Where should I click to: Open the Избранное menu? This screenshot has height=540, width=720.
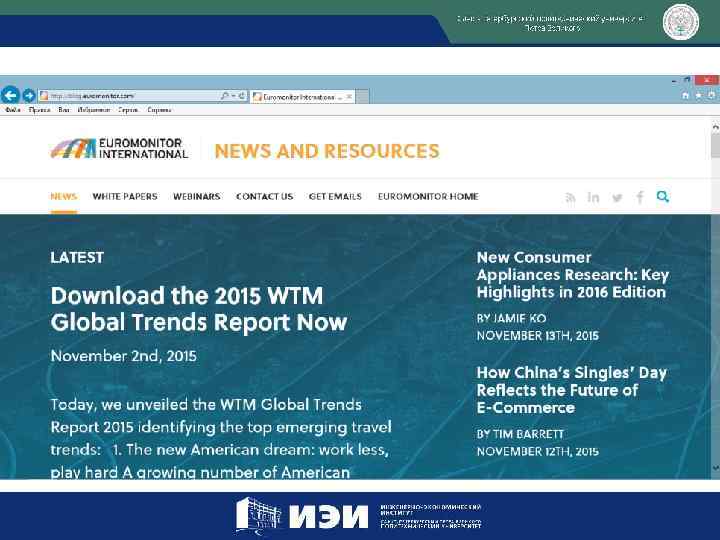(94, 110)
